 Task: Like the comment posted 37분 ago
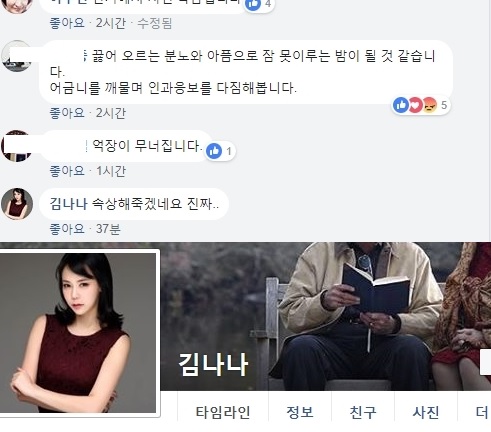67,229
